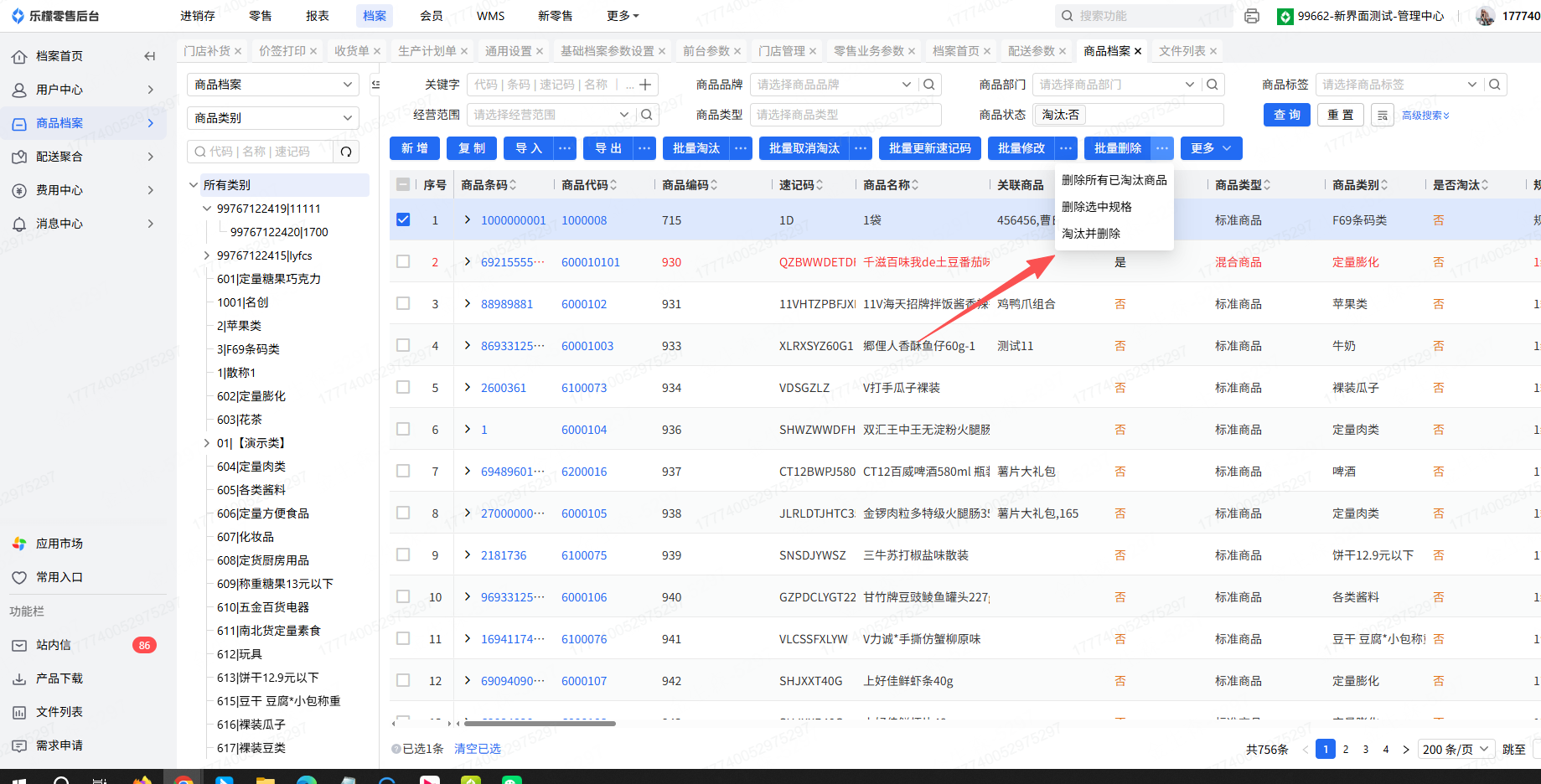Switch to the 门店管理 tab
The width and height of the screenshot is (1541, 784).
click(781, 51)
